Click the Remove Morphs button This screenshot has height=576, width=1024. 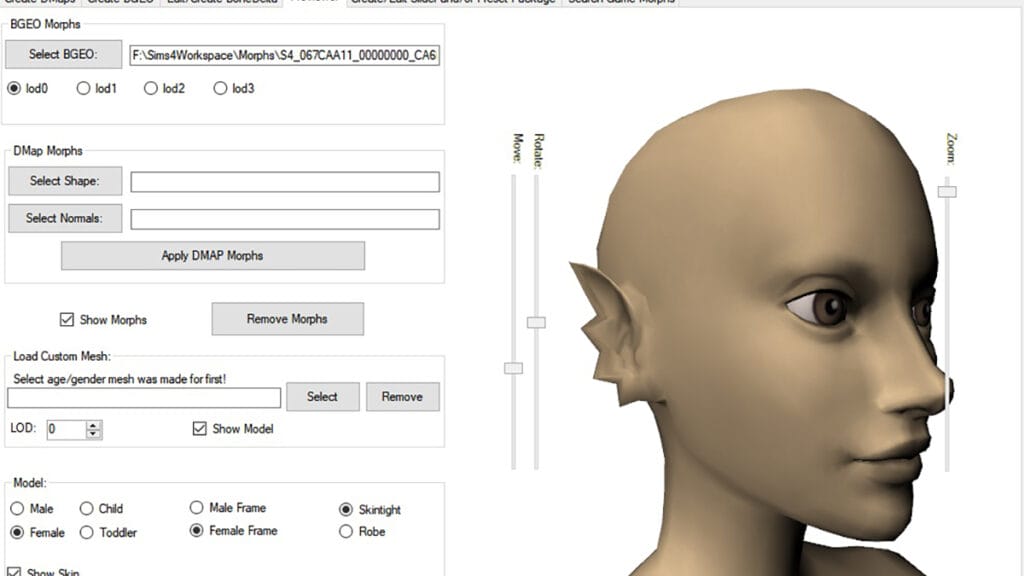[287, 319]
